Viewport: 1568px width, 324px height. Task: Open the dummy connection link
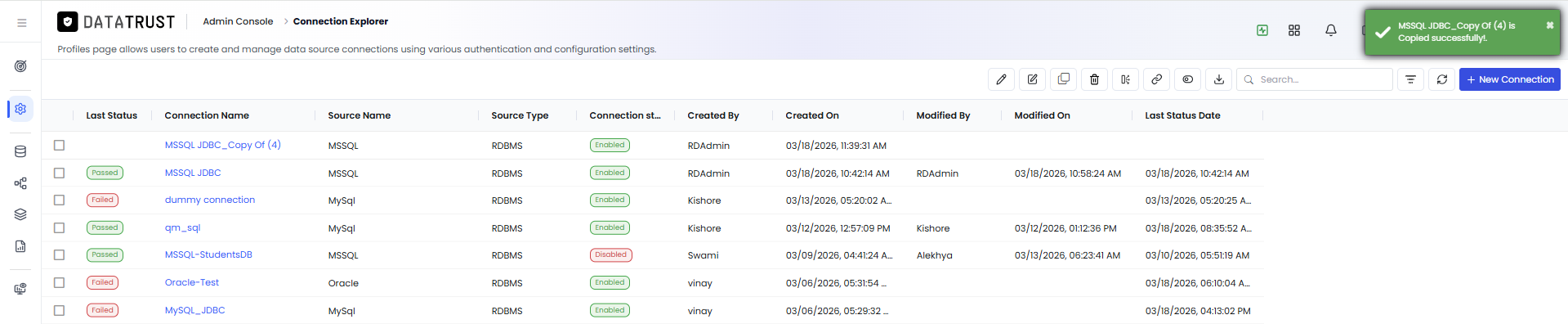click(x=210, y=200)
